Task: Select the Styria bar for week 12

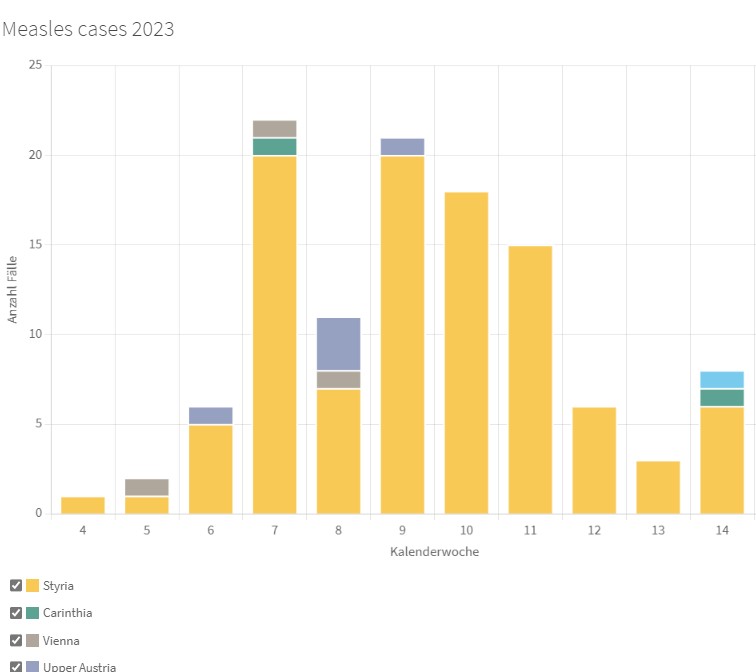Action: (594, 460)
